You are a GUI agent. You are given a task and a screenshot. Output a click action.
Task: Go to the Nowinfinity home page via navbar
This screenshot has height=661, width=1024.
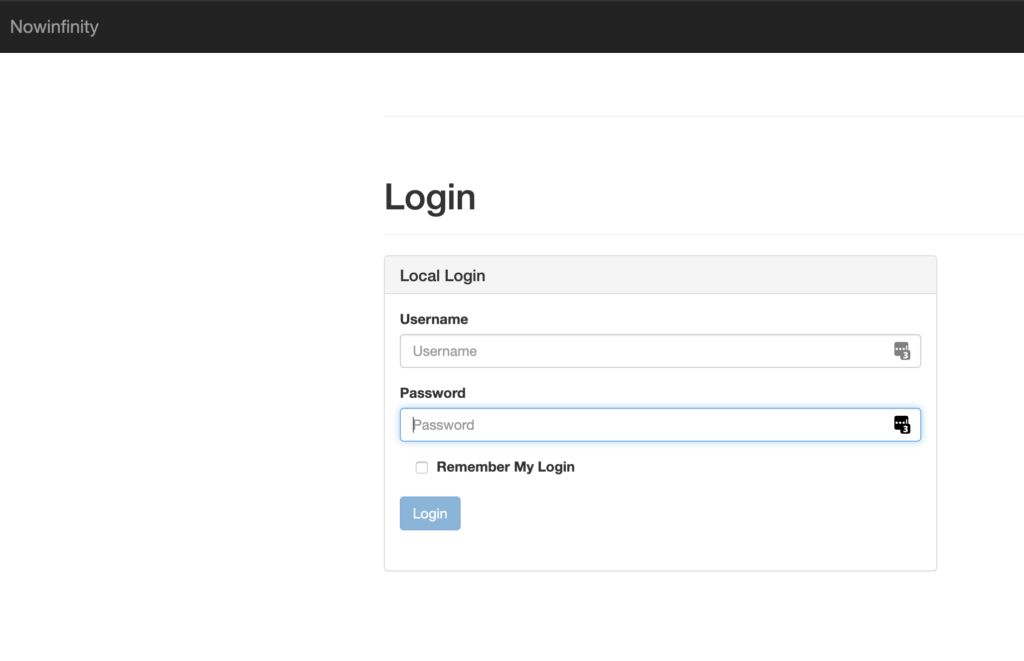[54, 27]
